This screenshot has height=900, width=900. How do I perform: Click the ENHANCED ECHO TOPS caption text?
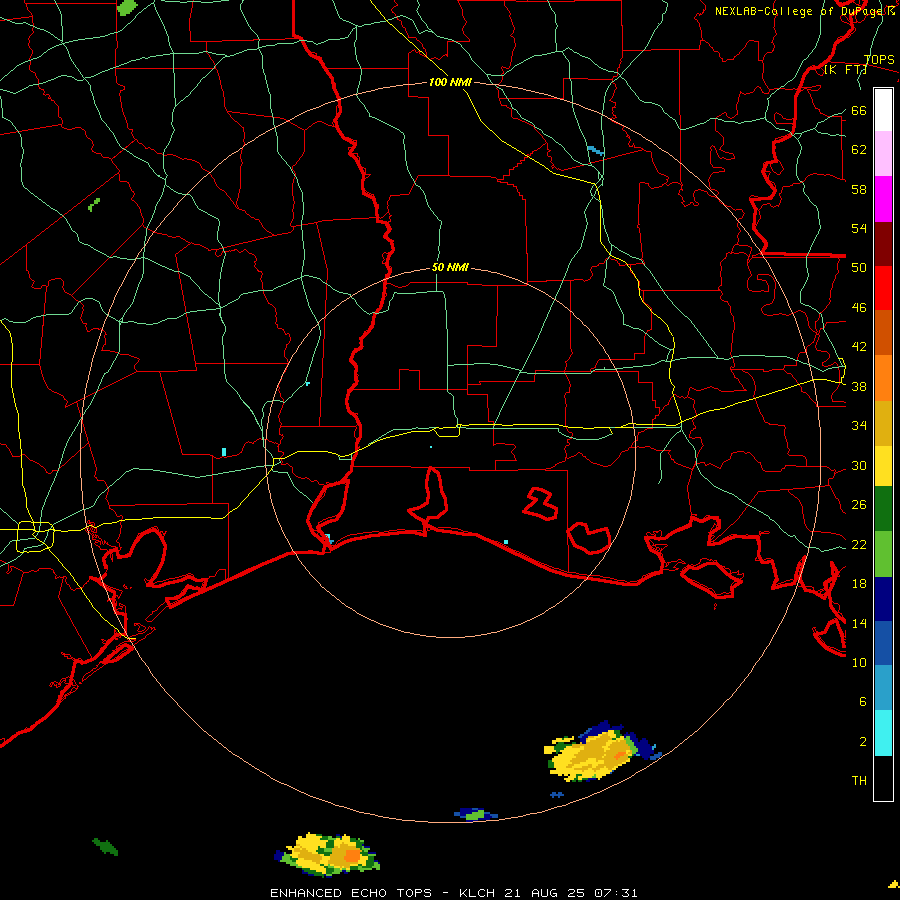click(351, 893)
